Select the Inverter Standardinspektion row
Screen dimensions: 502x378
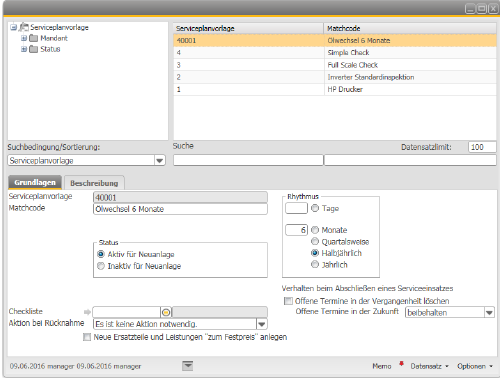point(335,77)
